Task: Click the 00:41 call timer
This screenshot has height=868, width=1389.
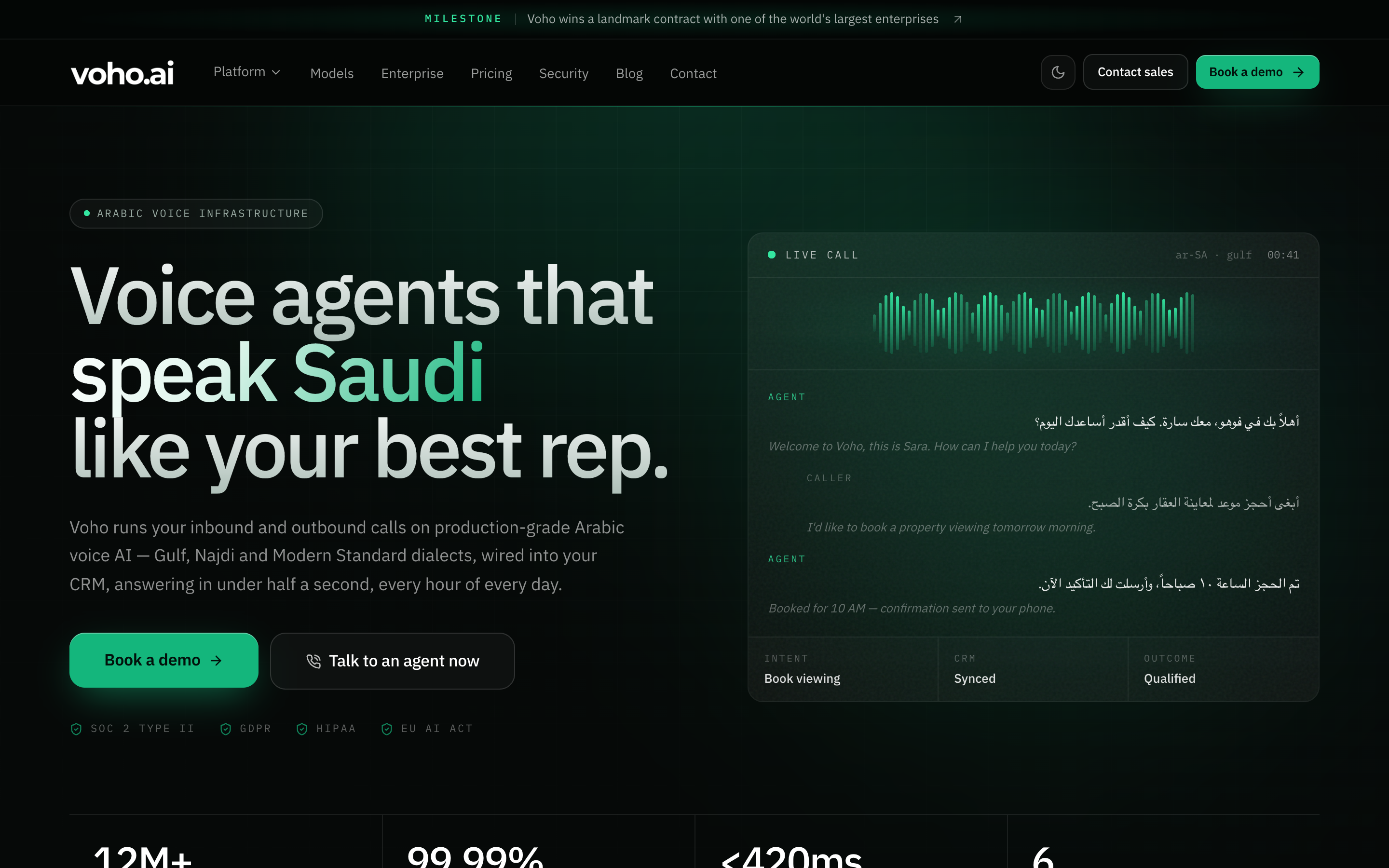Action: [1283, 255]
